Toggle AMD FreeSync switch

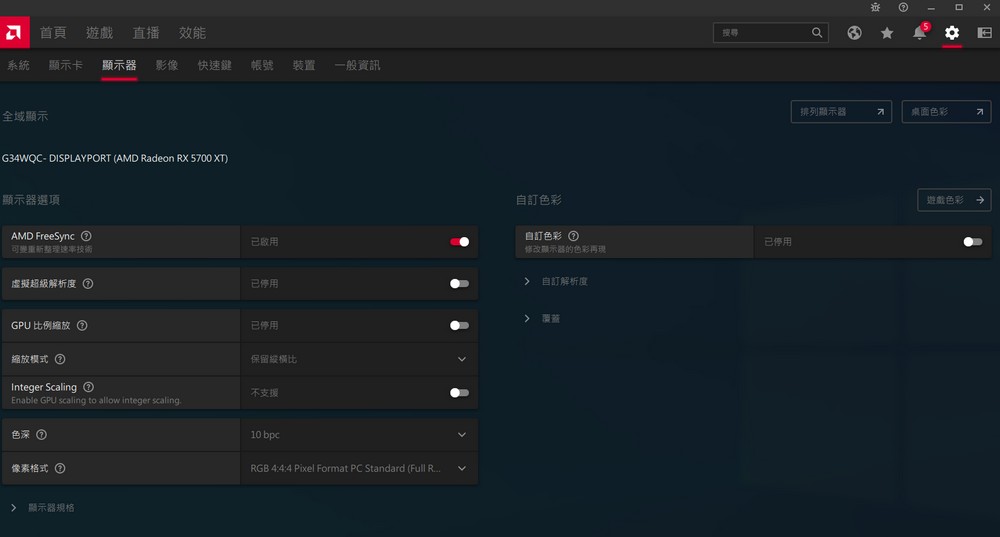tap(459, 242)
